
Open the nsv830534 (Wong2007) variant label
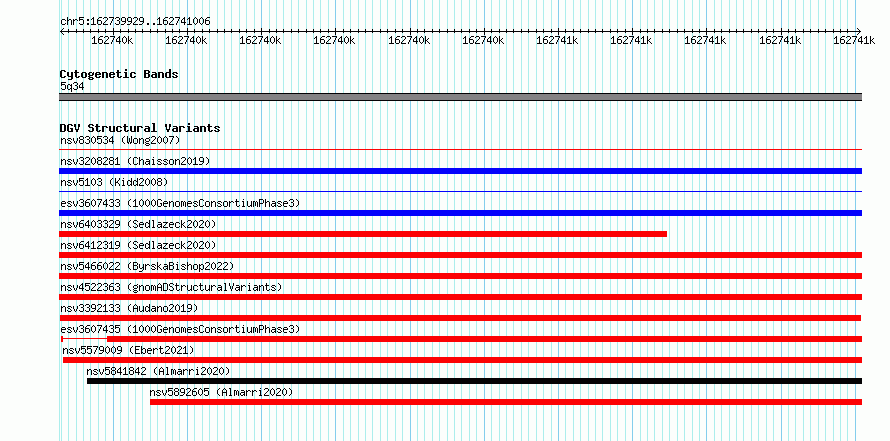click(120, 140)
